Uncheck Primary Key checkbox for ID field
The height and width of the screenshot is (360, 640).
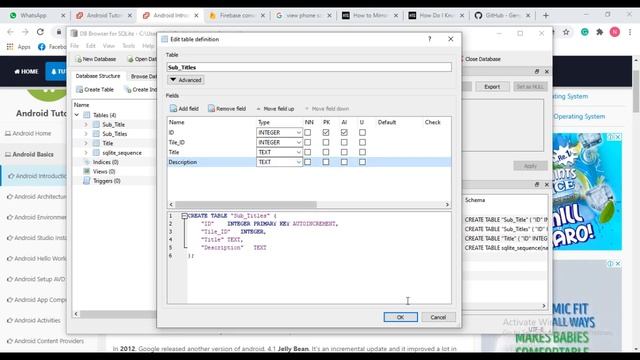pos(326,133)
